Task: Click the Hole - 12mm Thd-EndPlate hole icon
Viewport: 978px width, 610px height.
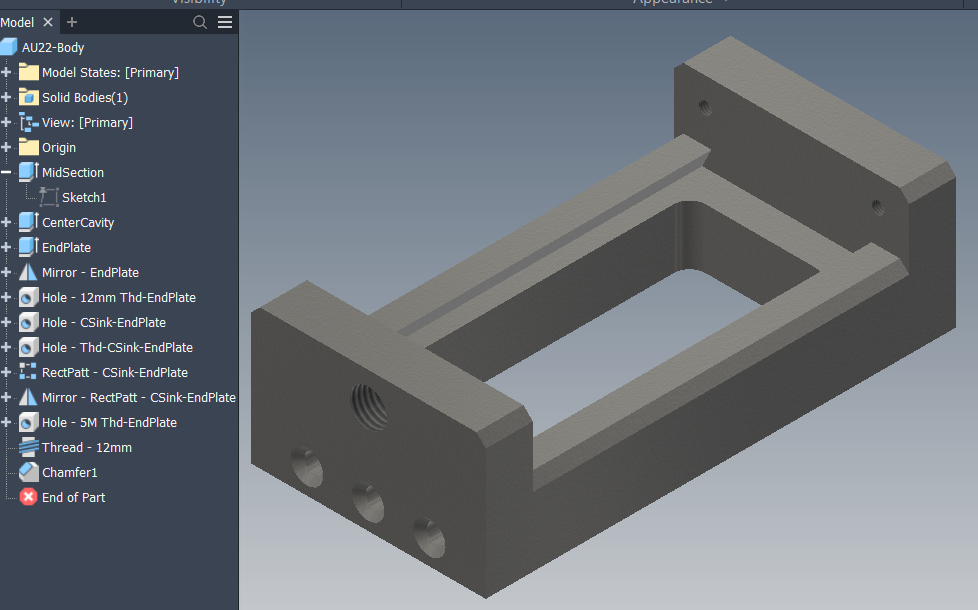Action: coord(27,296)
